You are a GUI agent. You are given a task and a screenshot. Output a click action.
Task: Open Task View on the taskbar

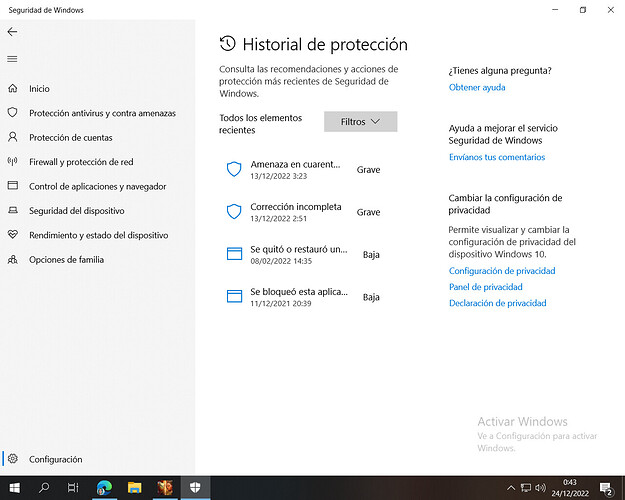coord(73,487)
